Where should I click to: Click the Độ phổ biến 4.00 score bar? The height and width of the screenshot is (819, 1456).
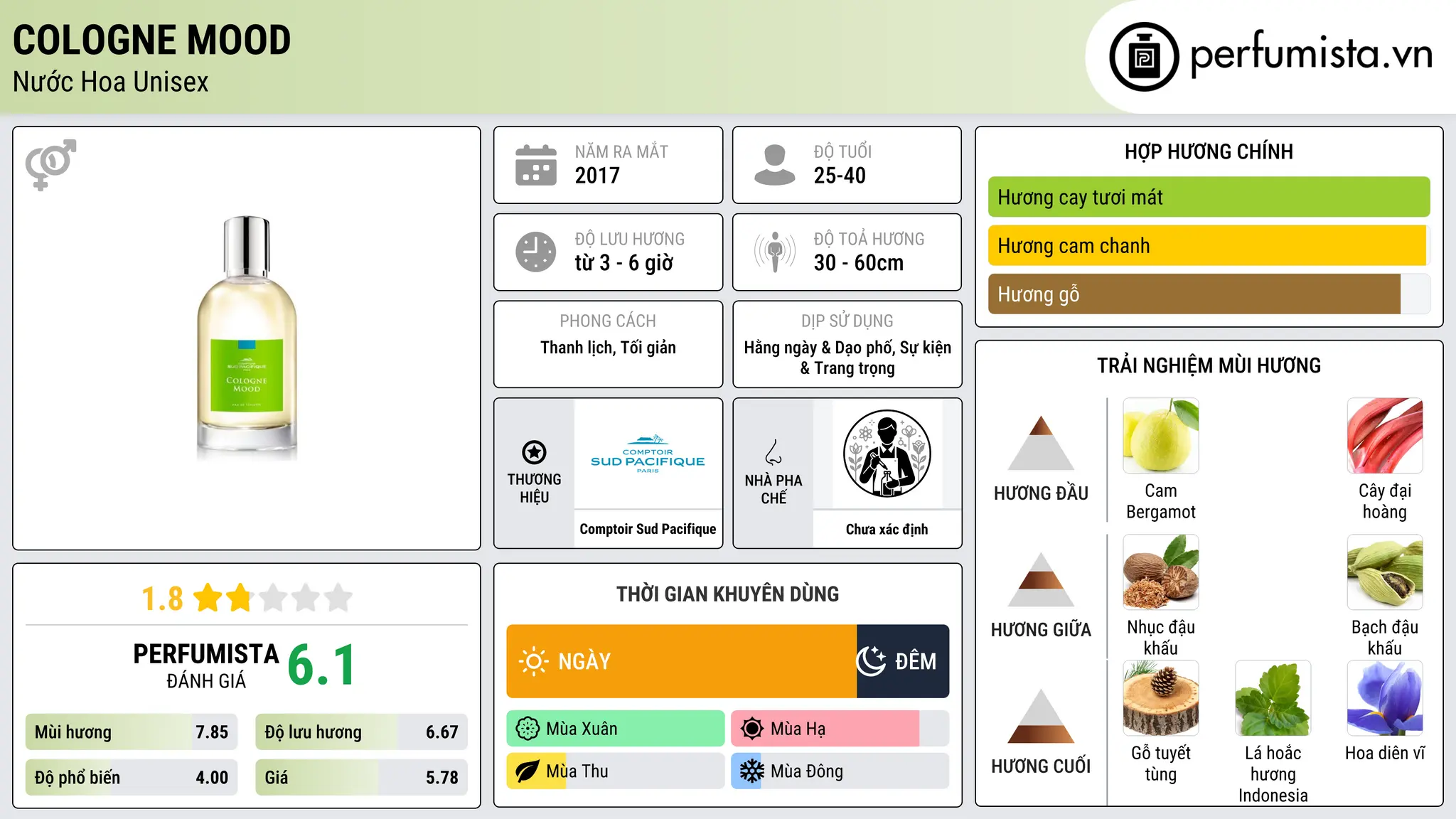[132, 777]
